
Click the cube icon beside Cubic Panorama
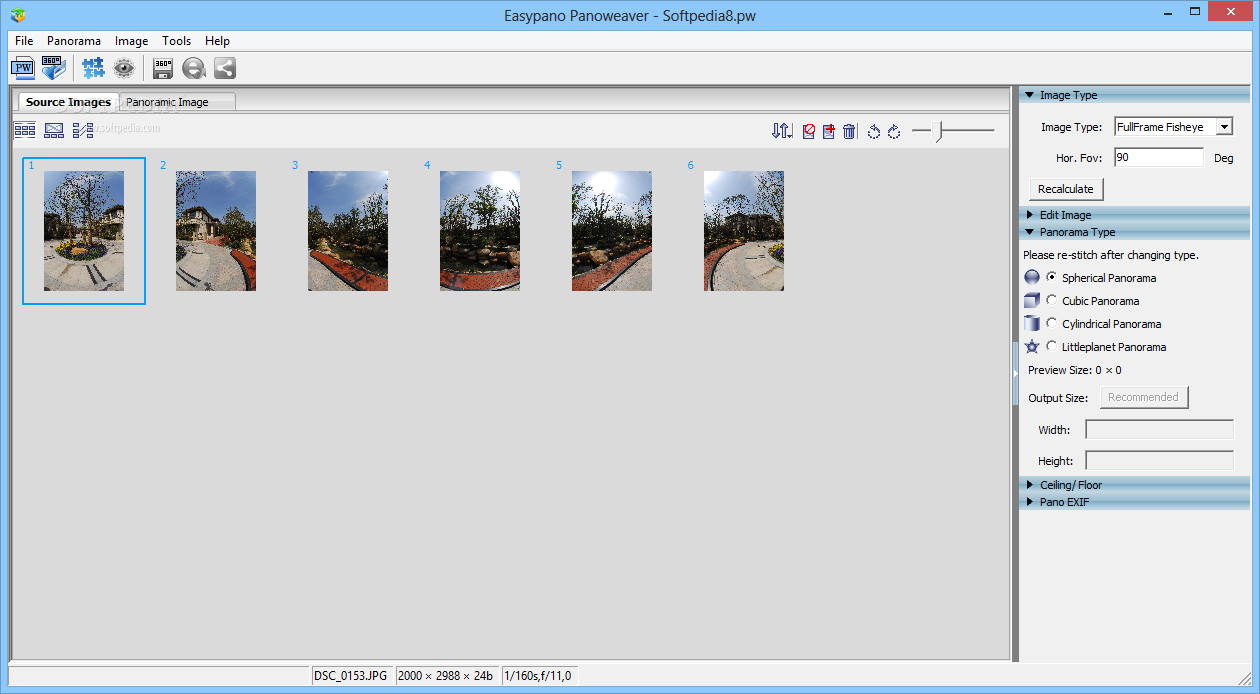click(1032, 301)
